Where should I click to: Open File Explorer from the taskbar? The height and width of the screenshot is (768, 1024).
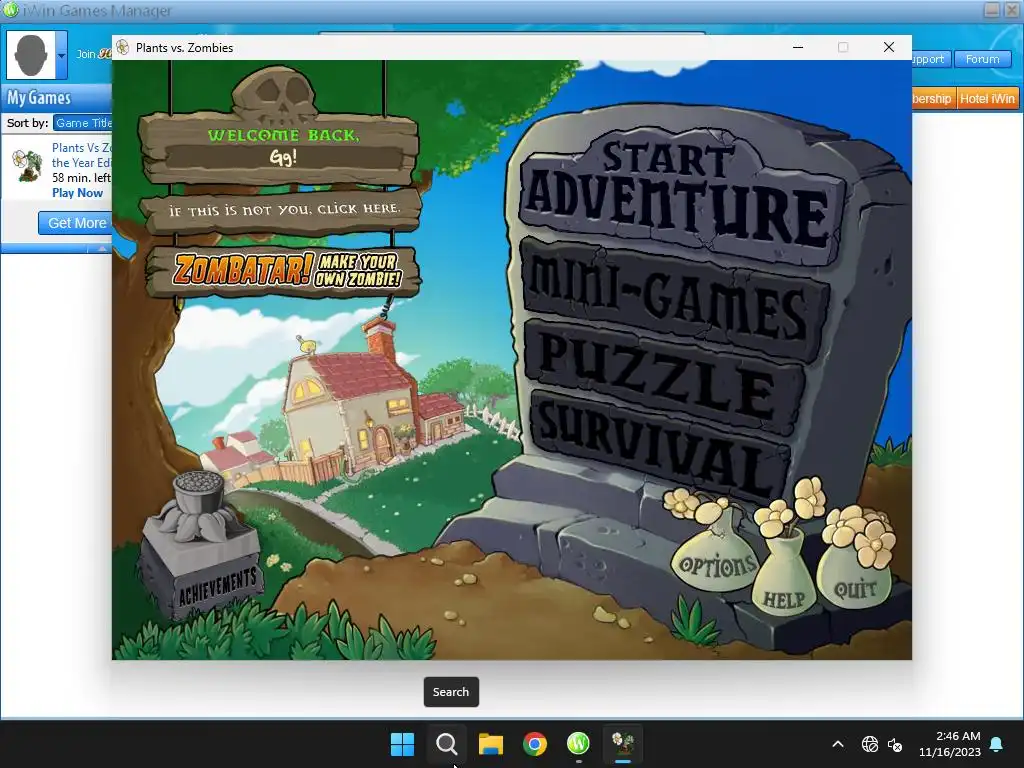click(490, 744)
